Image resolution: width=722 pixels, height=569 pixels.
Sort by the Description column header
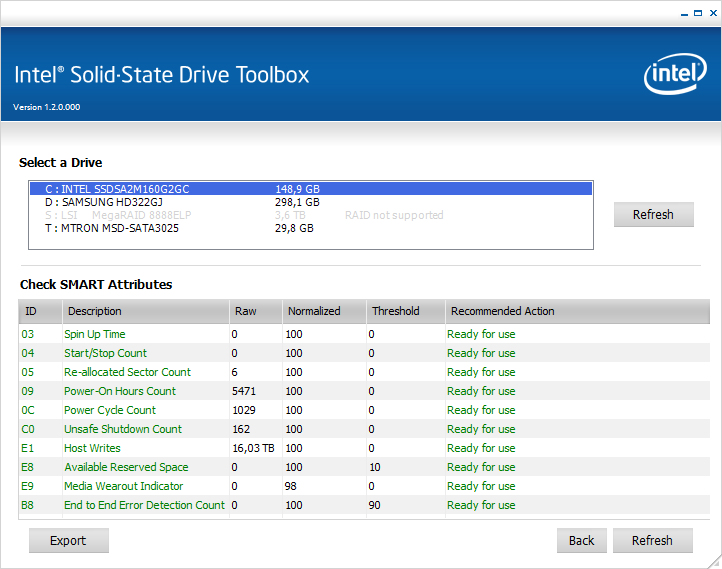pyautogui.click(x=146, y=311)
